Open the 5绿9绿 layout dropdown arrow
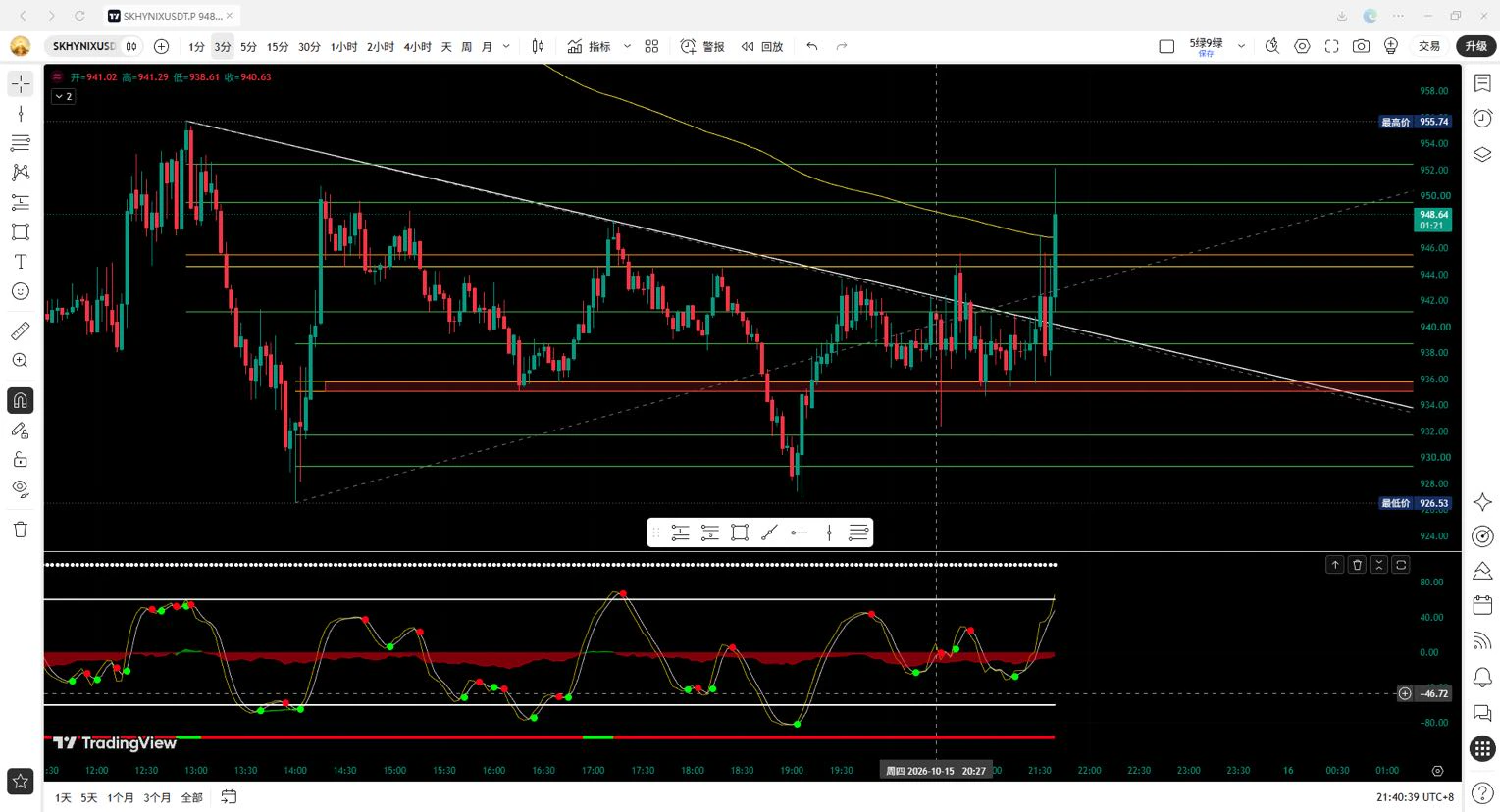Image resolution: width=1500 pixels, height=812 pixels. [1241, 46]
